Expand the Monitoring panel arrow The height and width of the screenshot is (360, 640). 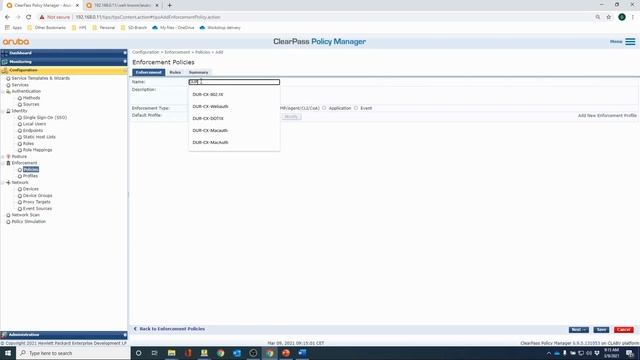(x=124, y=62)
